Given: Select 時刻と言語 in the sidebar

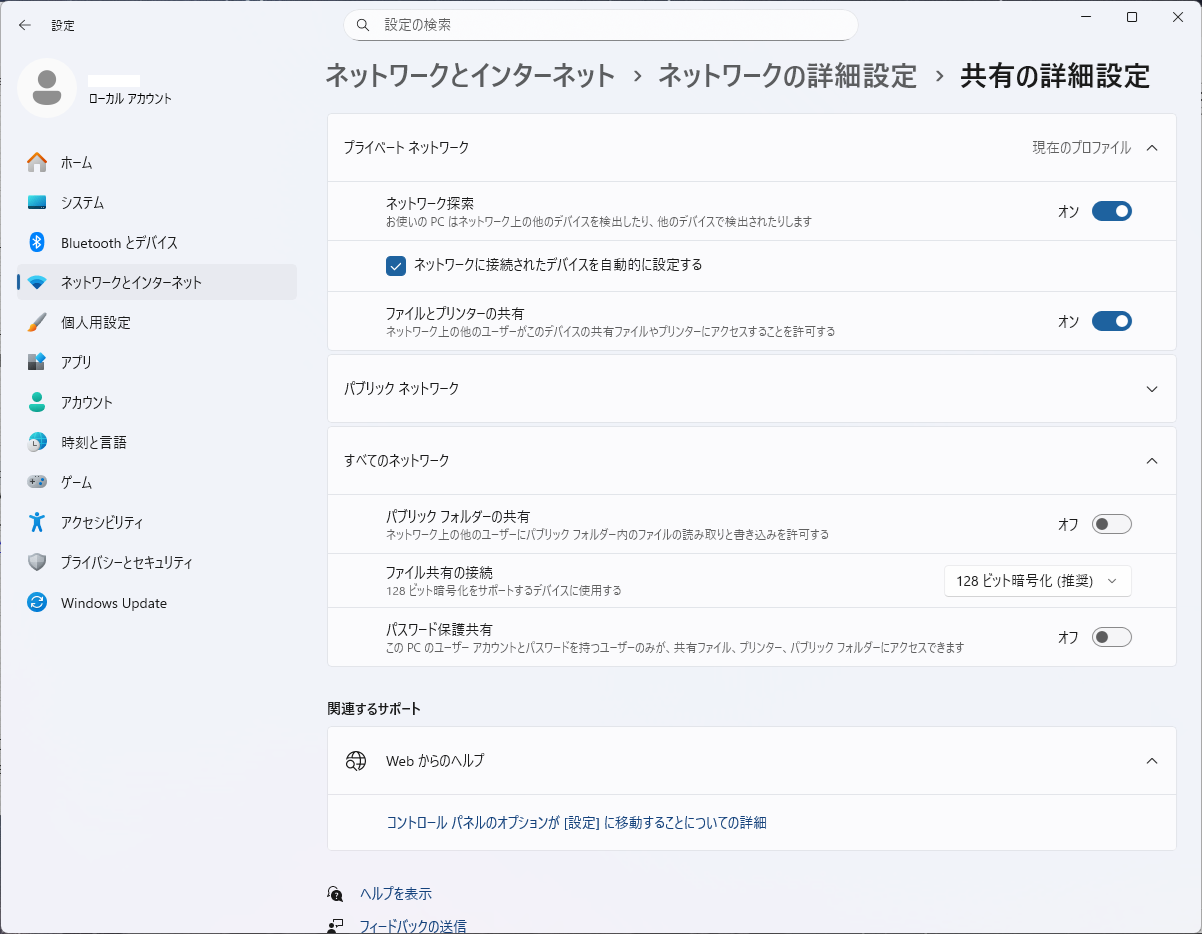Looking at the screenshot, I should (x=93, y=442).
